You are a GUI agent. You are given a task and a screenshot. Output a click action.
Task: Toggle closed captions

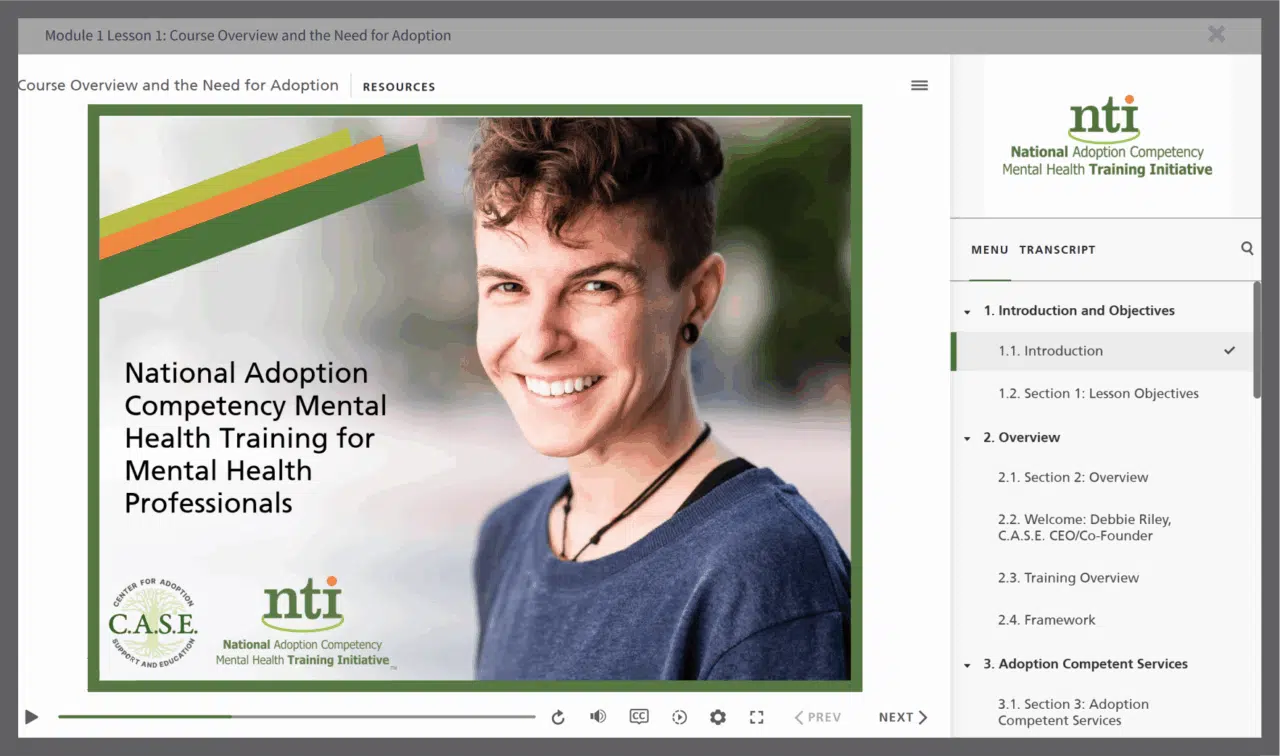point(639,717)
